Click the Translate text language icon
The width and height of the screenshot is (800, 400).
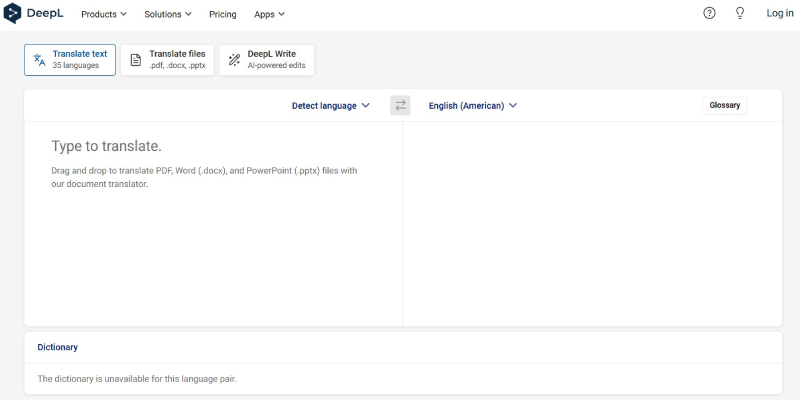(x=39, y=60)
